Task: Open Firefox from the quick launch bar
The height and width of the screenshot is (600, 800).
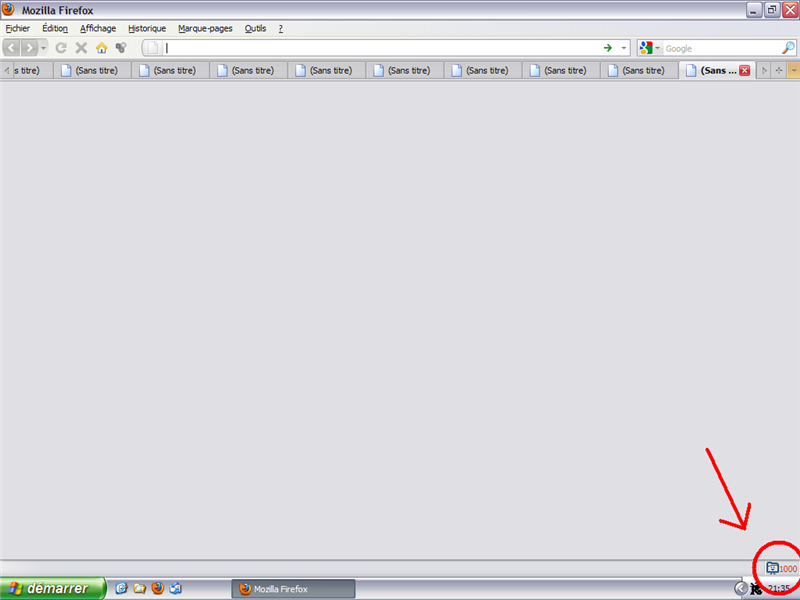Action: (x=157, y=588)
